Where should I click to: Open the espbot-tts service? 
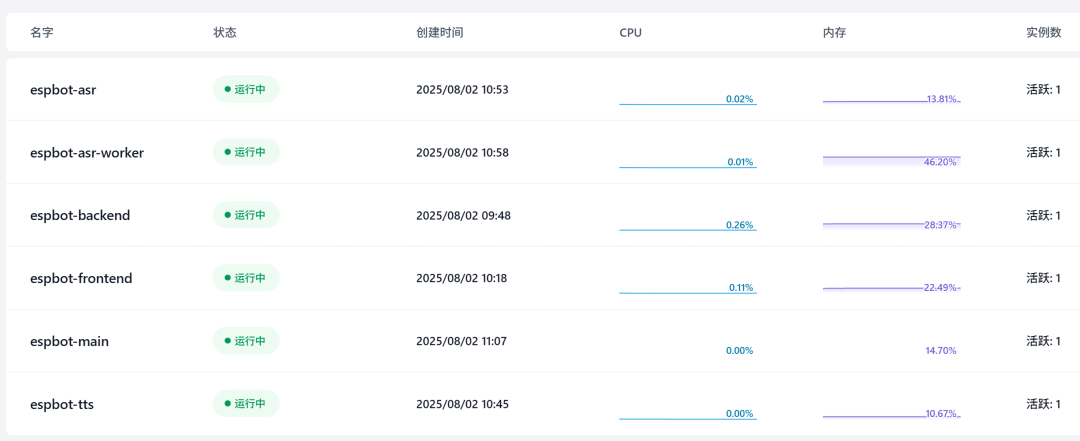click(x=62, y=404)
